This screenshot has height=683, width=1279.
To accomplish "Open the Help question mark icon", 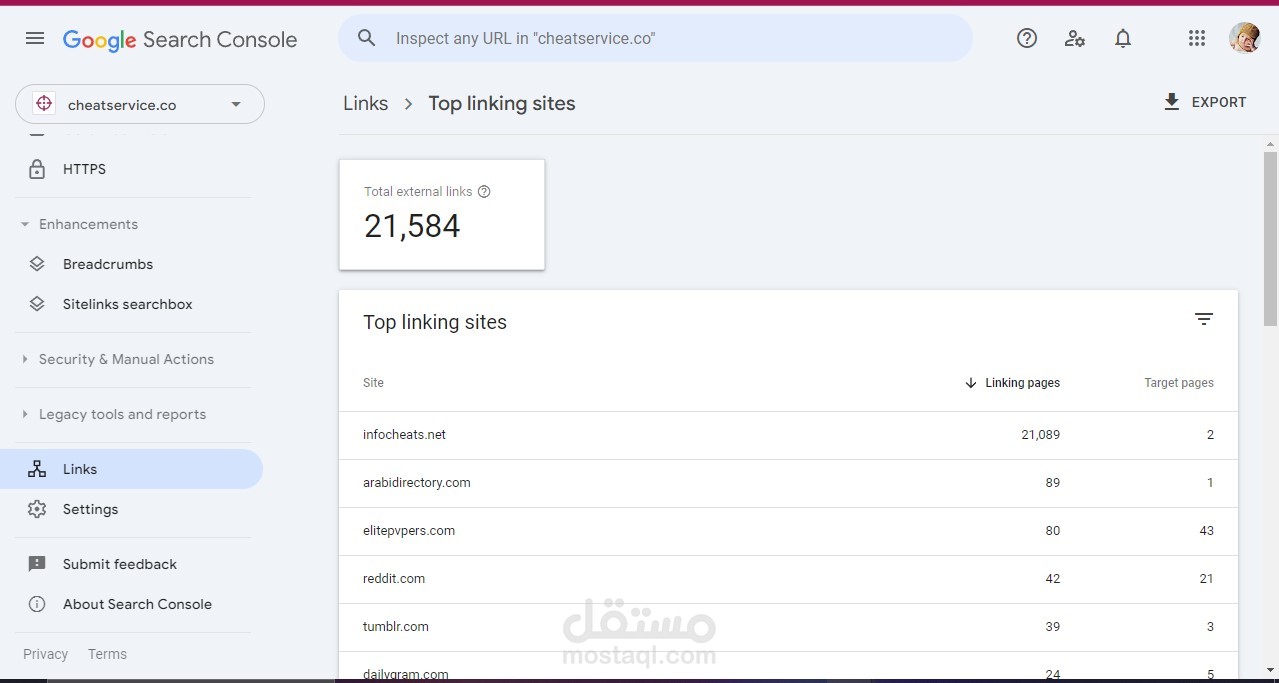I will click(x=1027, y=38).
